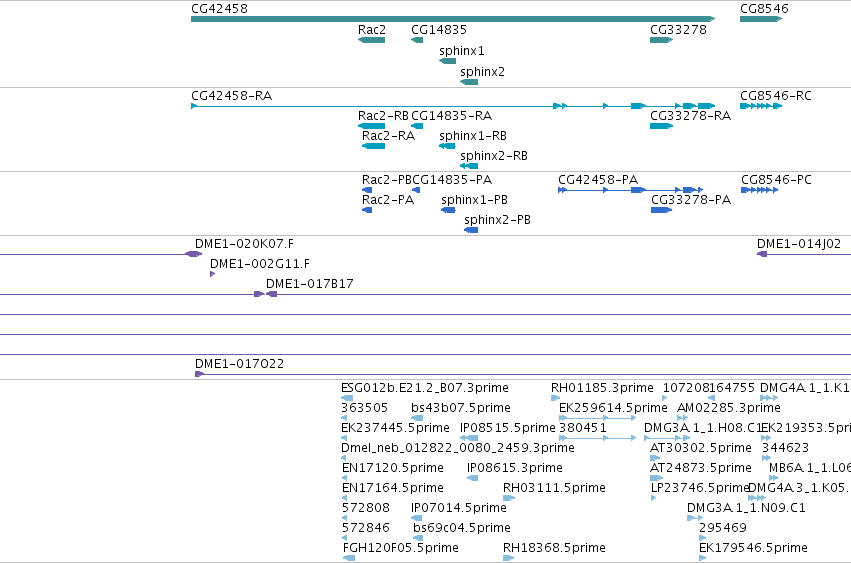Click the FGH120F05.5prime EST
The height and width of the screenshot is (563, 851).
[x=349, y=558]
